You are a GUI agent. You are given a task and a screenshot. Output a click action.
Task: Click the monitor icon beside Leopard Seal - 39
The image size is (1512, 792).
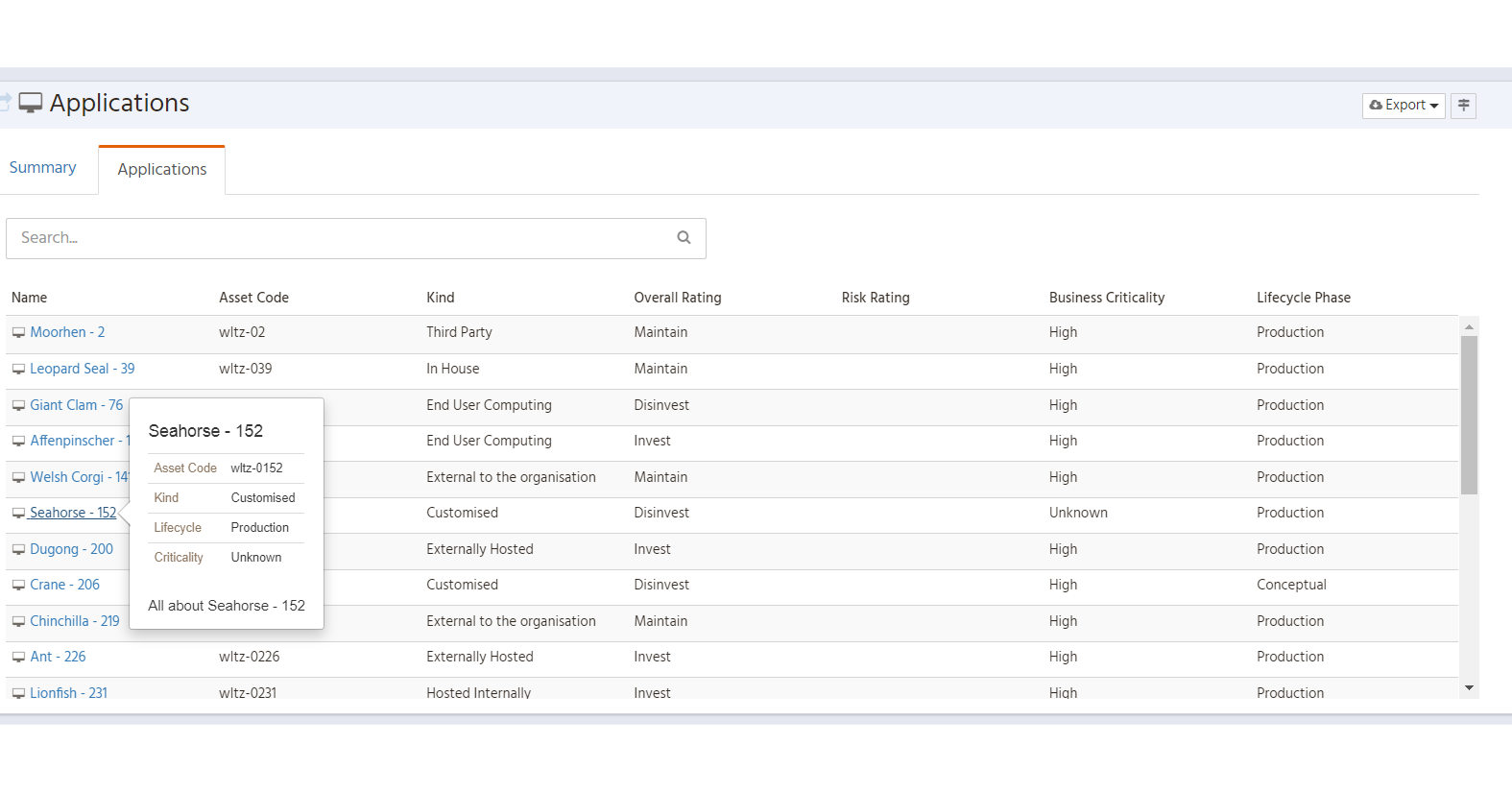[18, 370]
